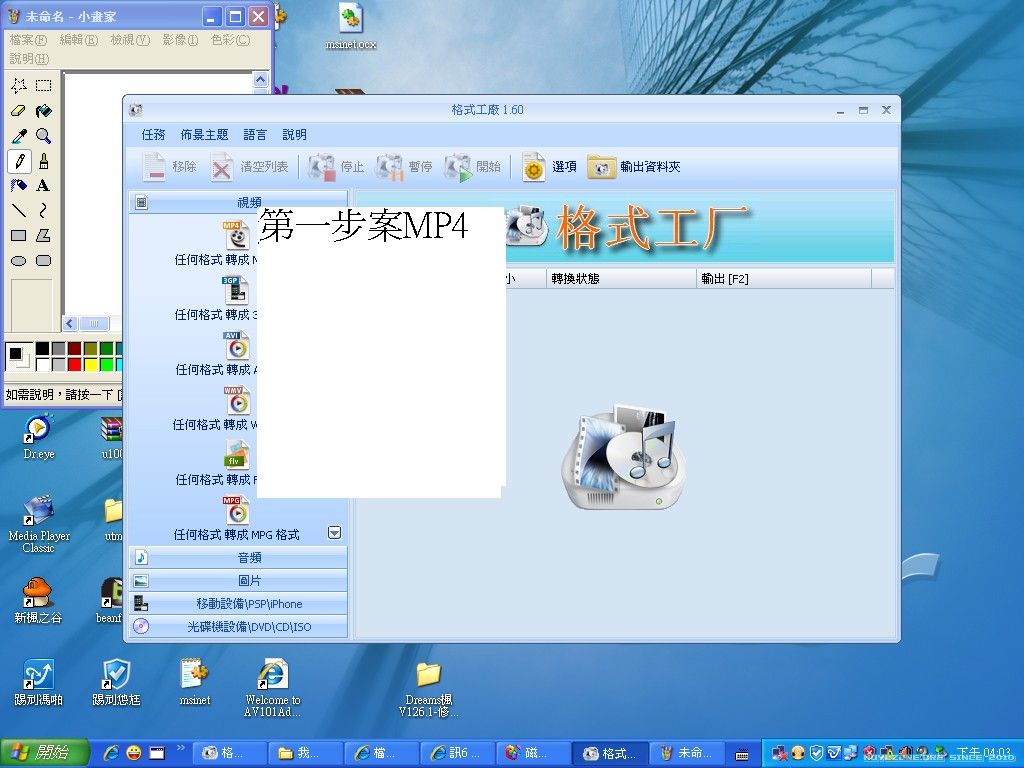Image resolution: width=1024 pixels, height=768 pixels.
Task: Open the Task (任務) menu
Action: (153, 135)
